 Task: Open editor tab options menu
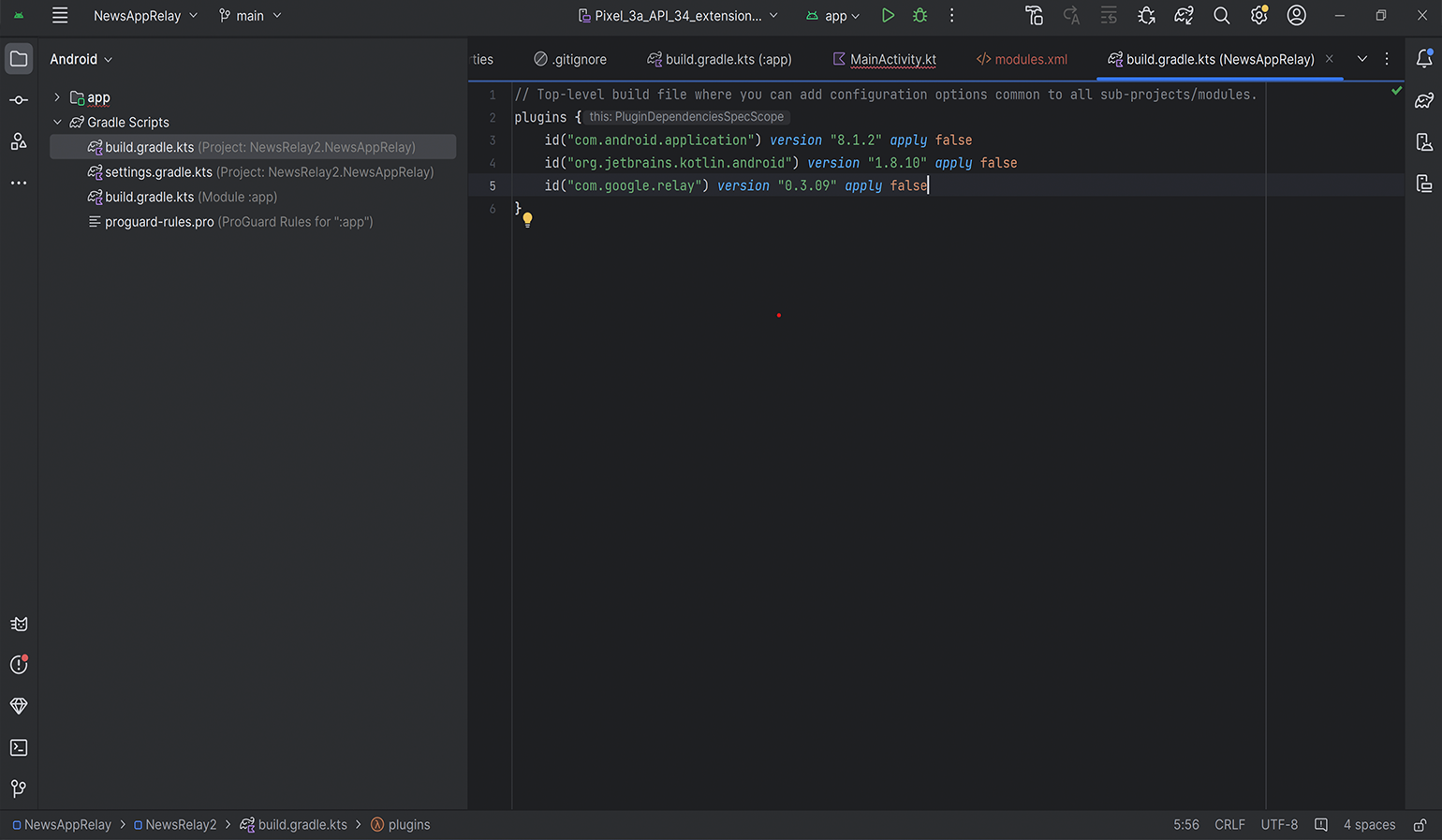pos(1387,59)
